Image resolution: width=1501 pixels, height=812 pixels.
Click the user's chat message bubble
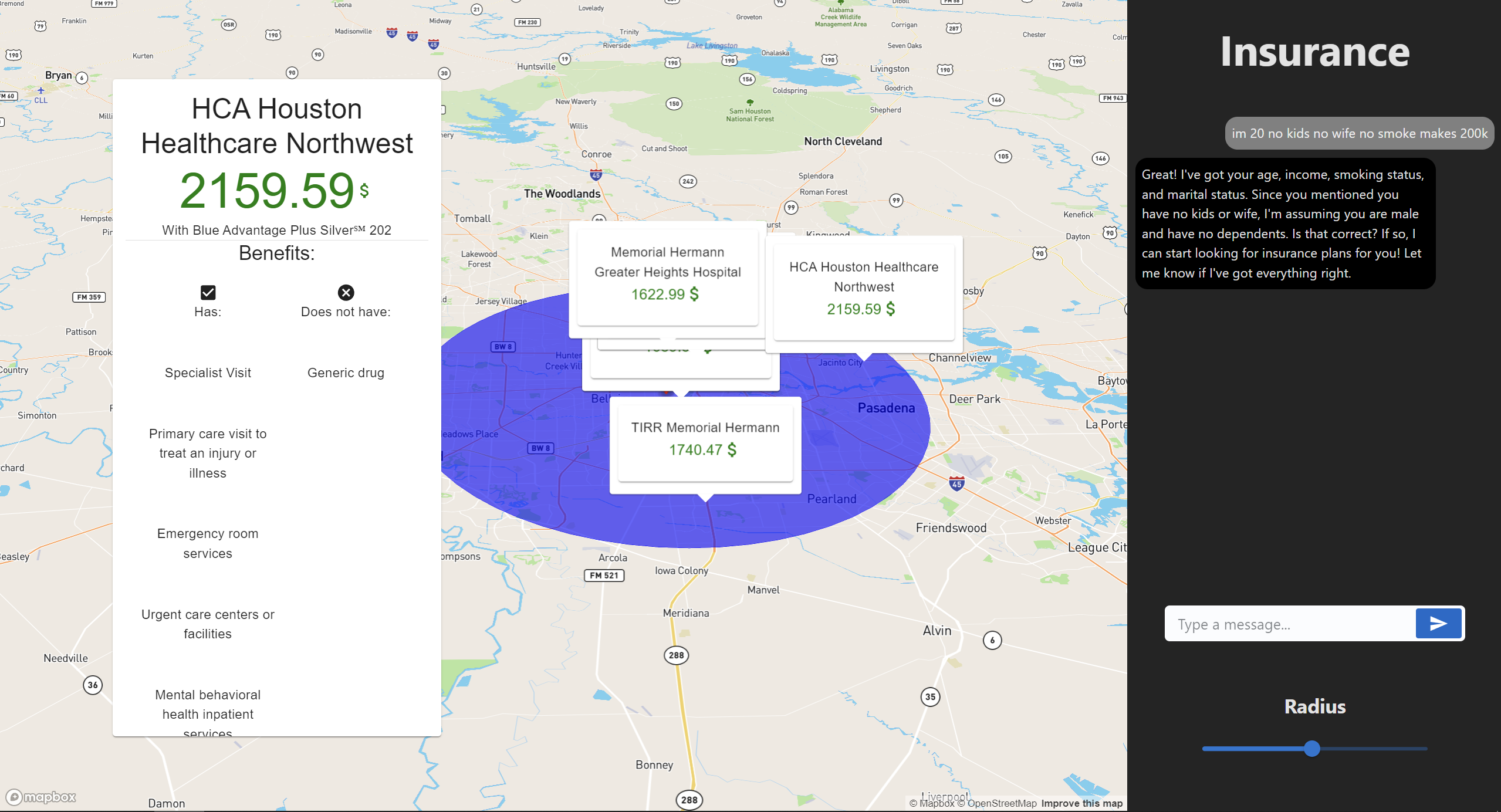coord(1359,133)
